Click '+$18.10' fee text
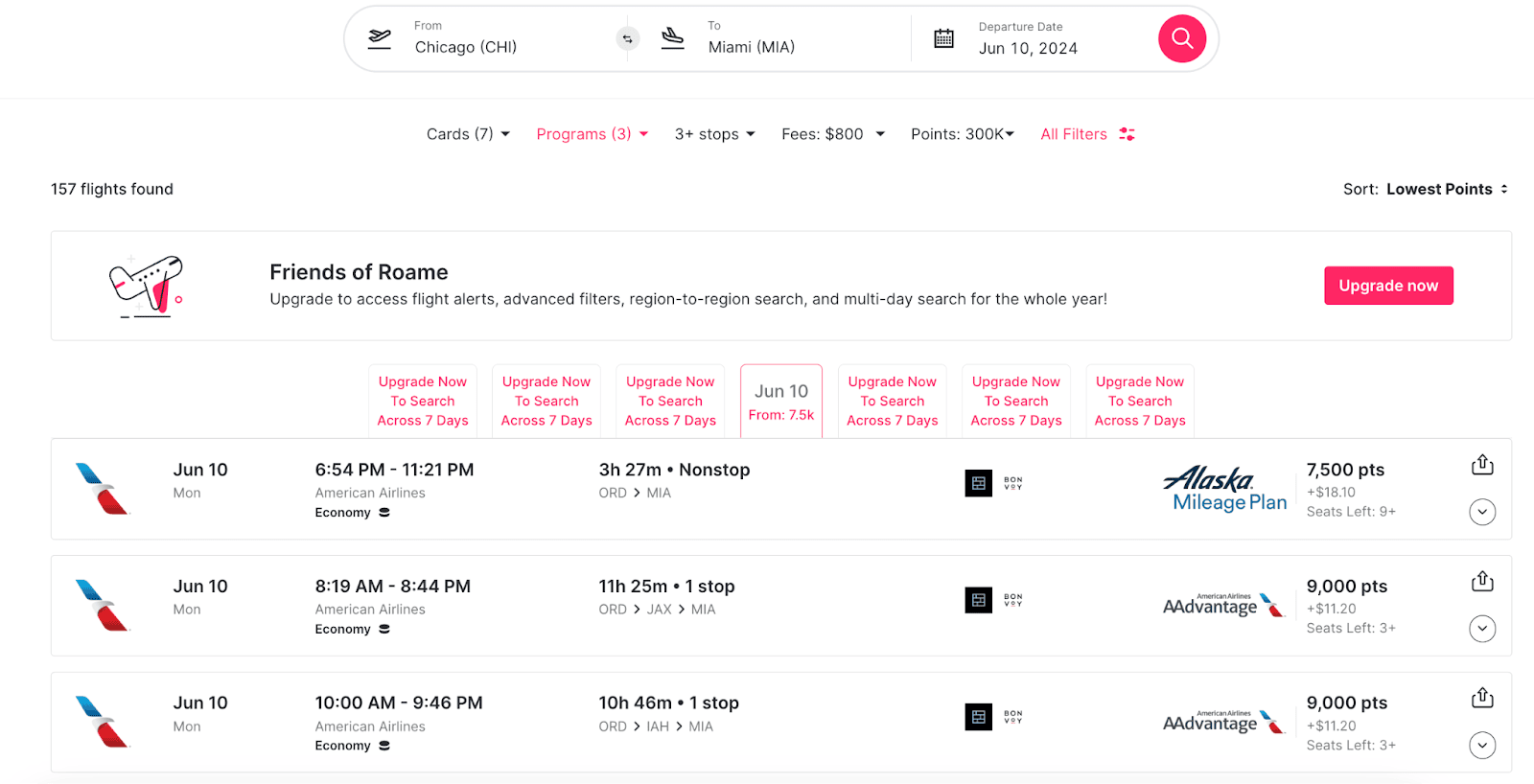 point(1331,493)
